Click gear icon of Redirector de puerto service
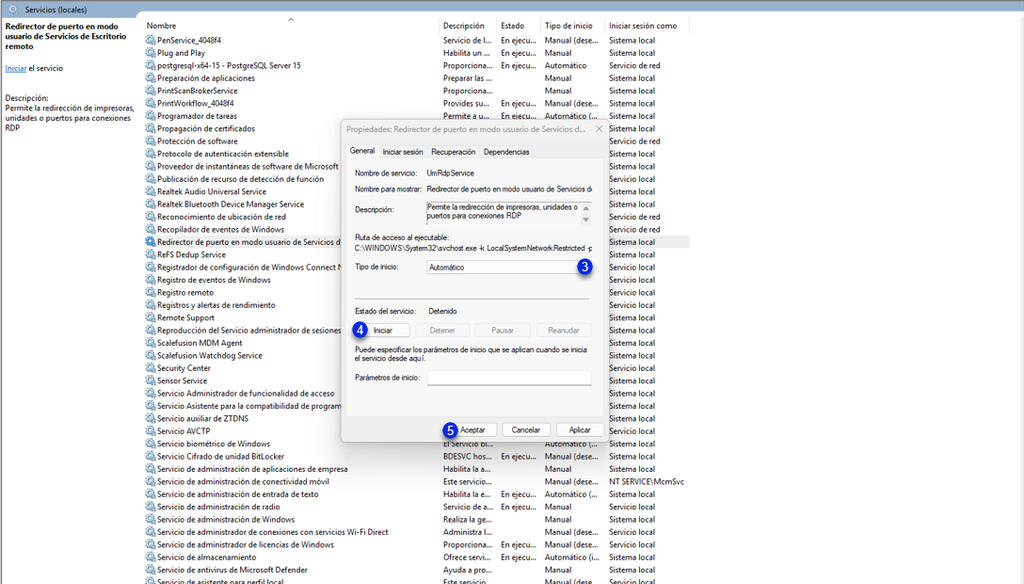The width and height of the screenshot is (1024, 584). click(x=150, y=242)
